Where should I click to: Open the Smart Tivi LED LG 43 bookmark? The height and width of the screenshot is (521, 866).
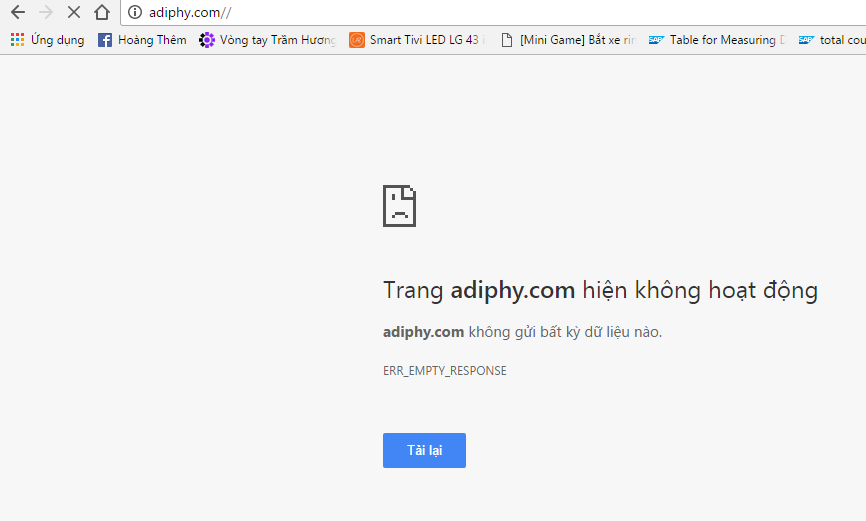coord(418,40)
